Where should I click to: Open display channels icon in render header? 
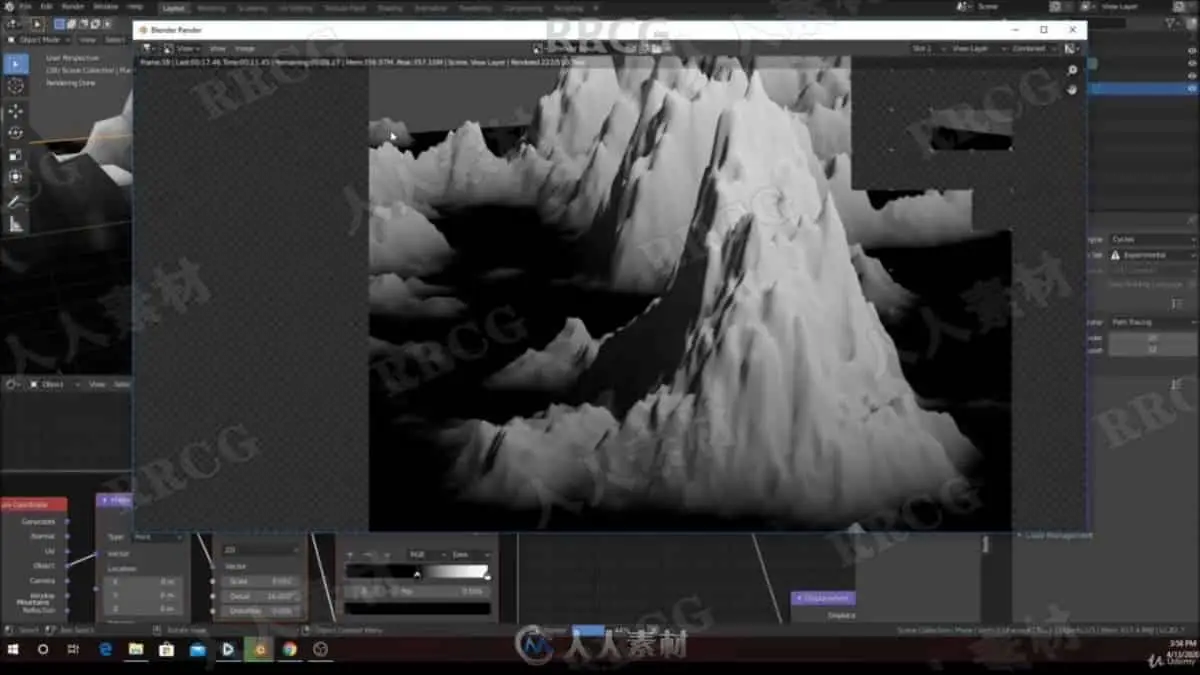coord(1073,48)
